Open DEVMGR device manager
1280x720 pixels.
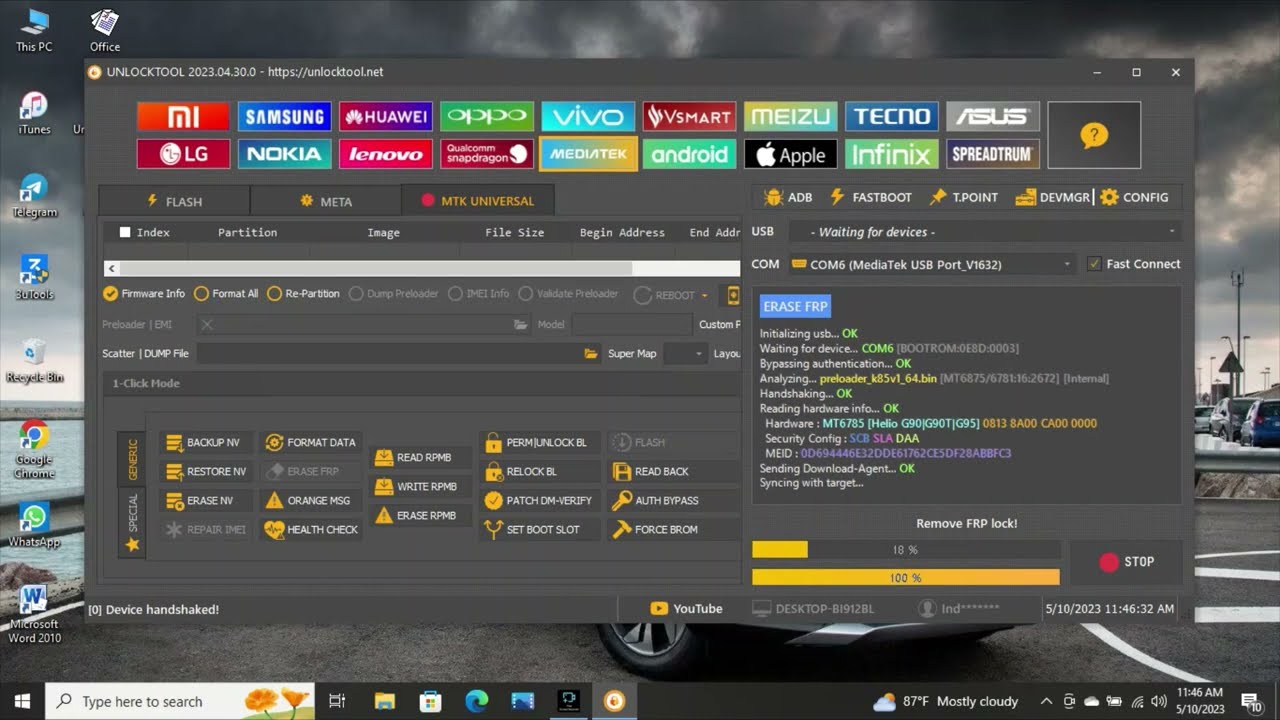tap(1053, 197)
